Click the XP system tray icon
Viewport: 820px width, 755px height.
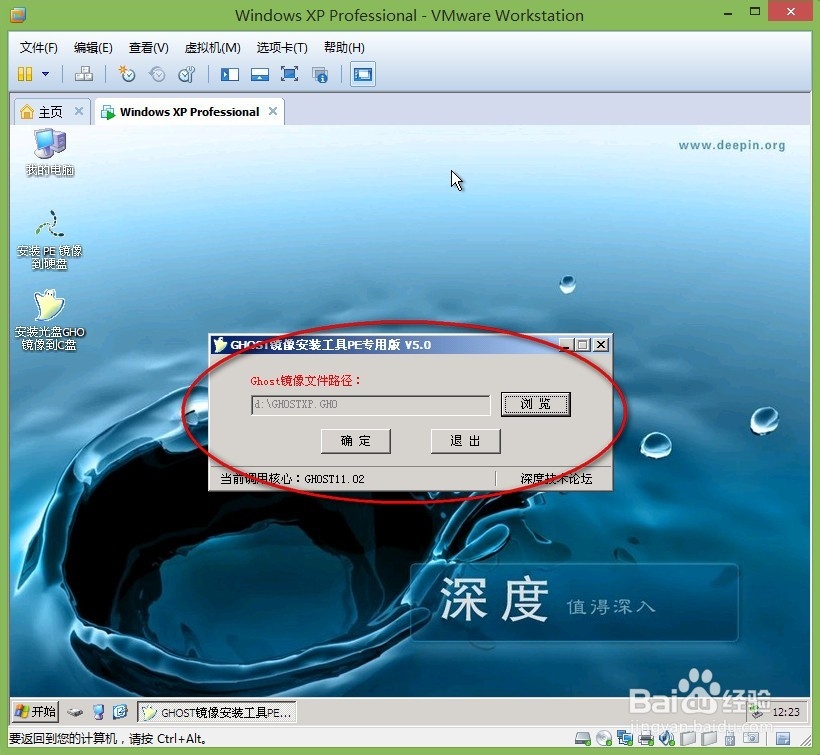[757, 711]
